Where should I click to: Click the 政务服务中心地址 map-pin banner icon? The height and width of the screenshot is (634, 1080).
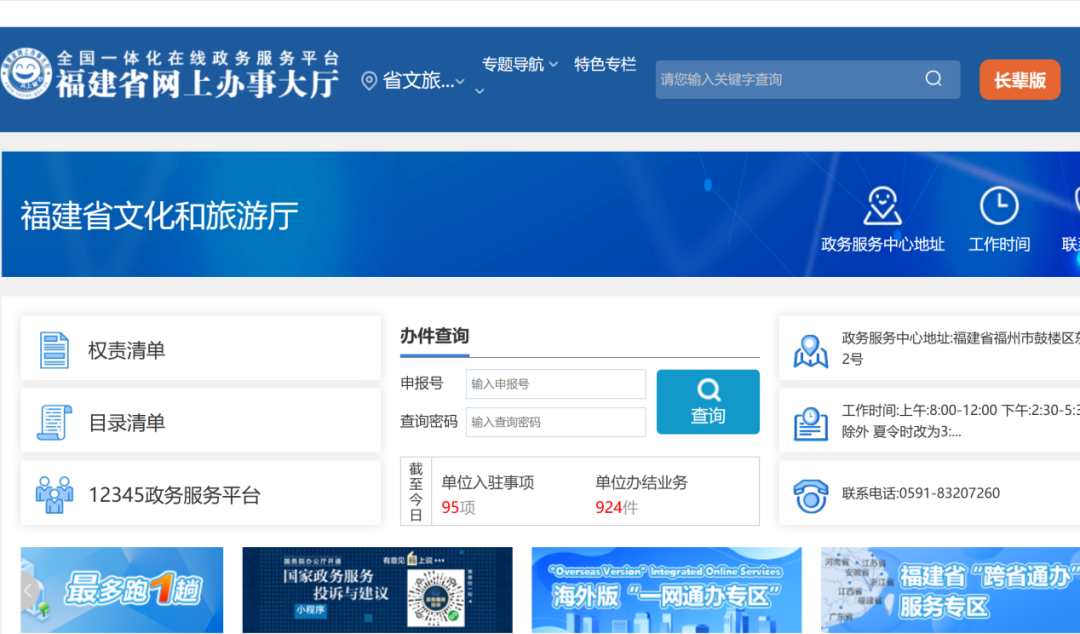click(x=882, y=206)
